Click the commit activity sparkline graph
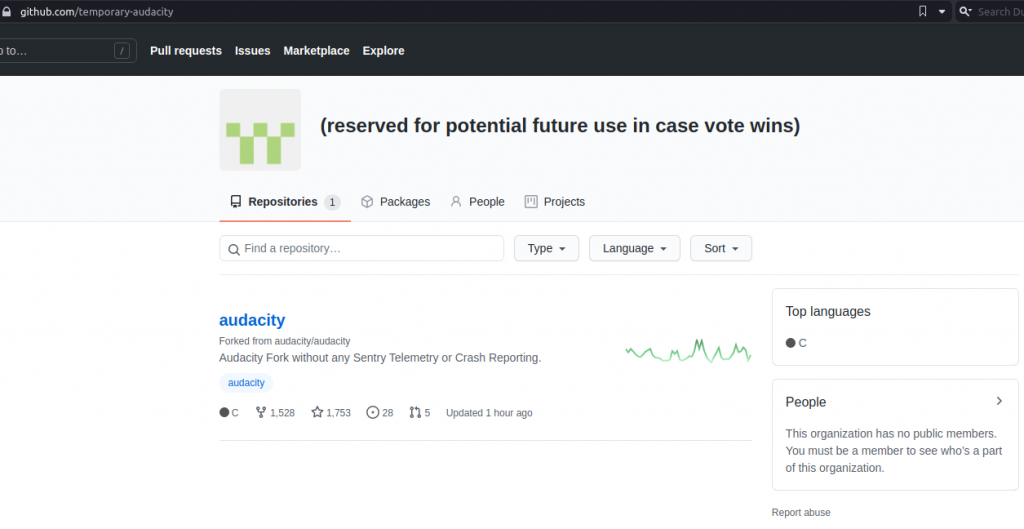 pyautogui.click(x=688, y=351)
